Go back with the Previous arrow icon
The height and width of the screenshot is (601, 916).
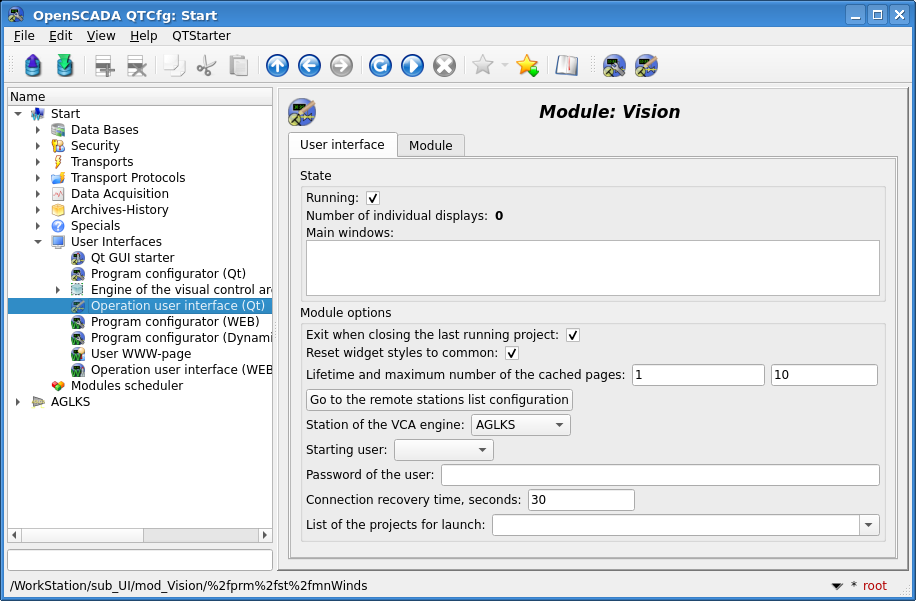(x=309, y=66)
